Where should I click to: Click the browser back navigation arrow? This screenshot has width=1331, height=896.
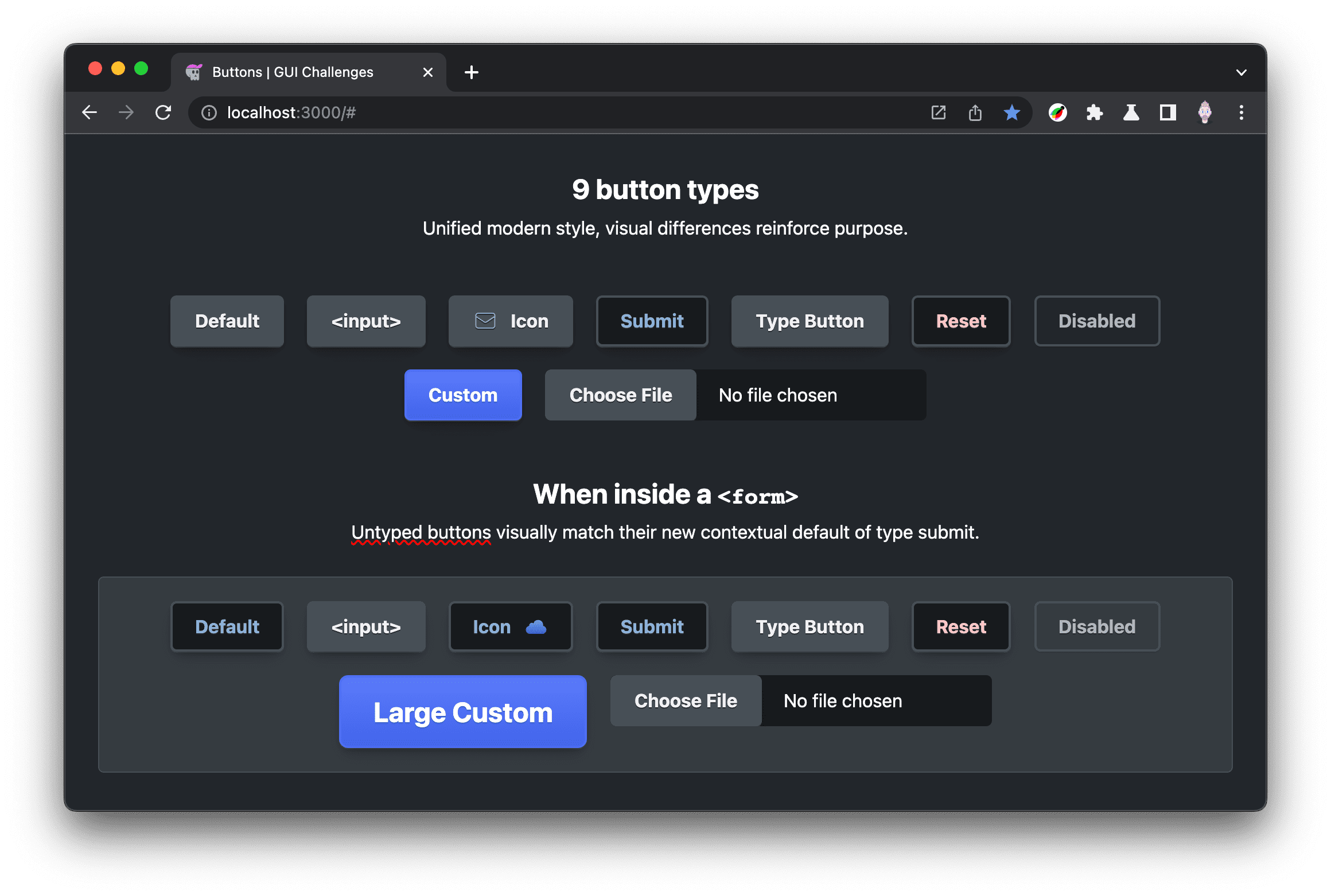pyautogui.click(x=90, y=112)
